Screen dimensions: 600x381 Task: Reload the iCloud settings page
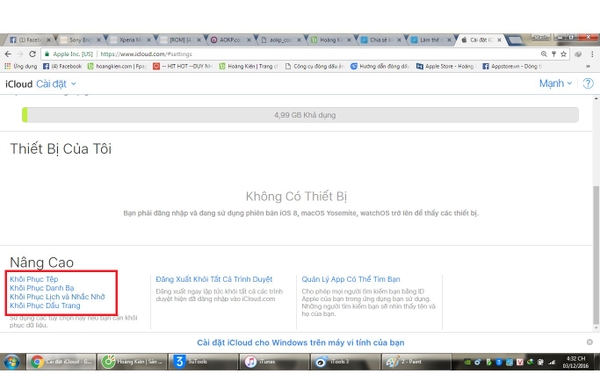pos(33,54)
